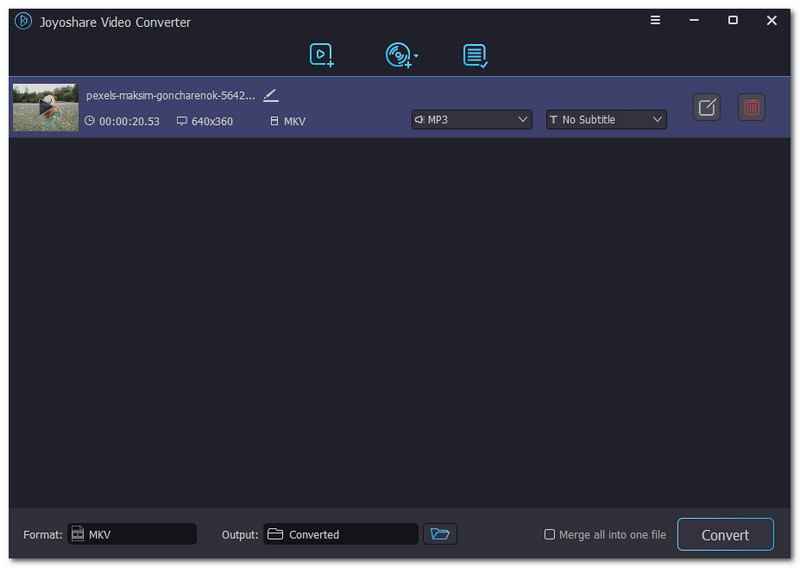Delete the video with red trash icon
The image size is (800, 568).
(752, 107)
